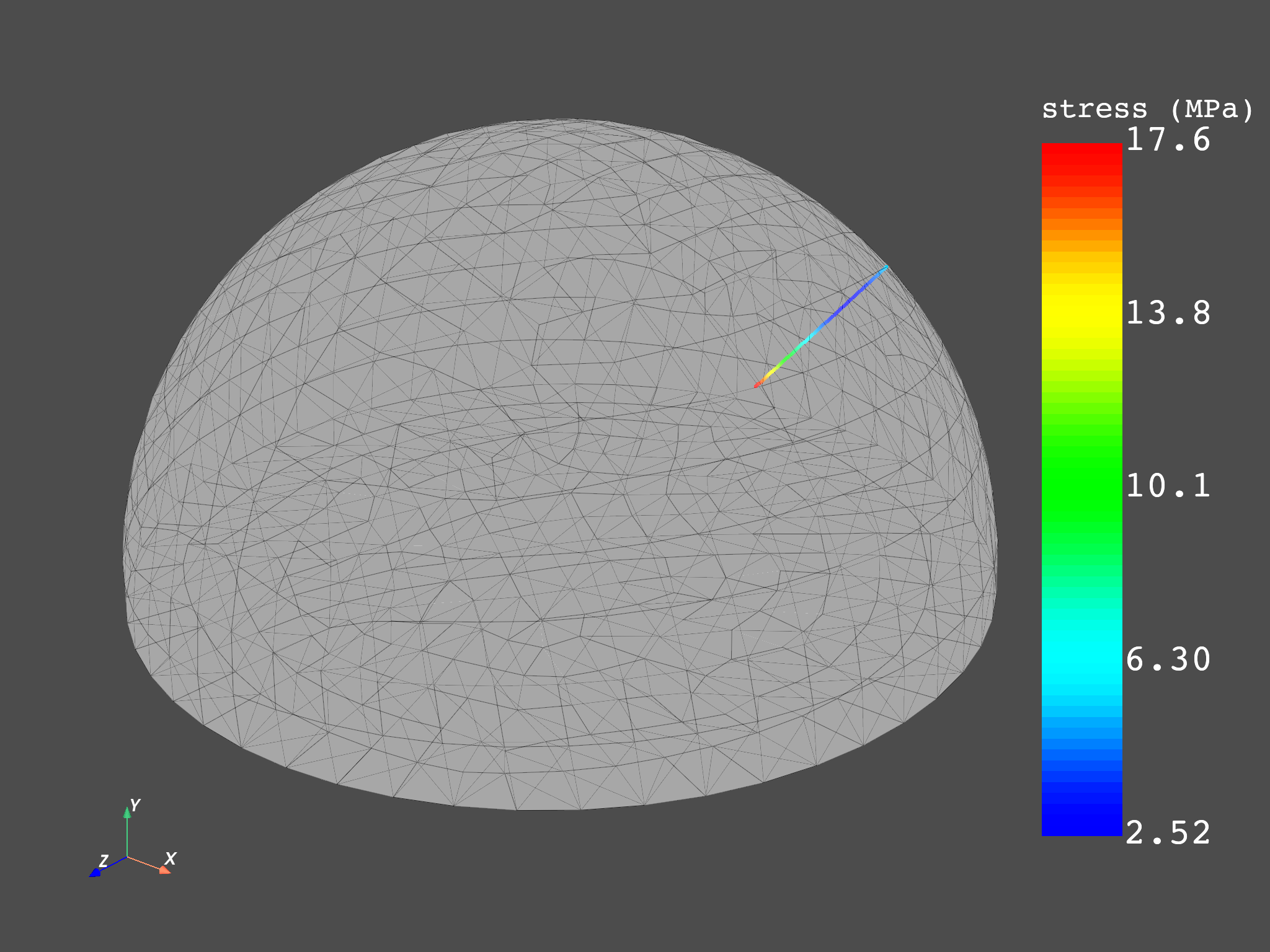Click the colored stress line on the dome
1270x952 pixels.
(821, 327)
